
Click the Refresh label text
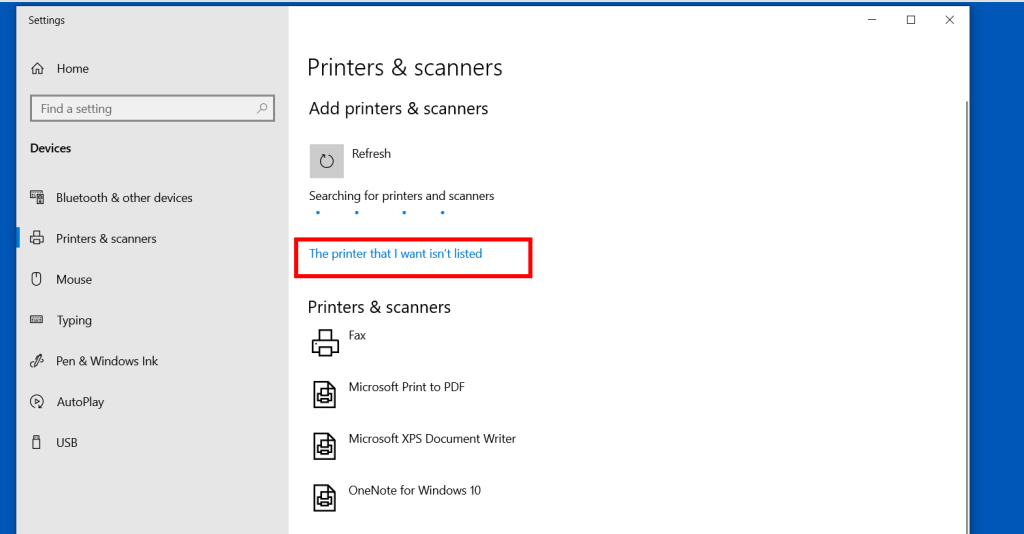pos(371,154)
